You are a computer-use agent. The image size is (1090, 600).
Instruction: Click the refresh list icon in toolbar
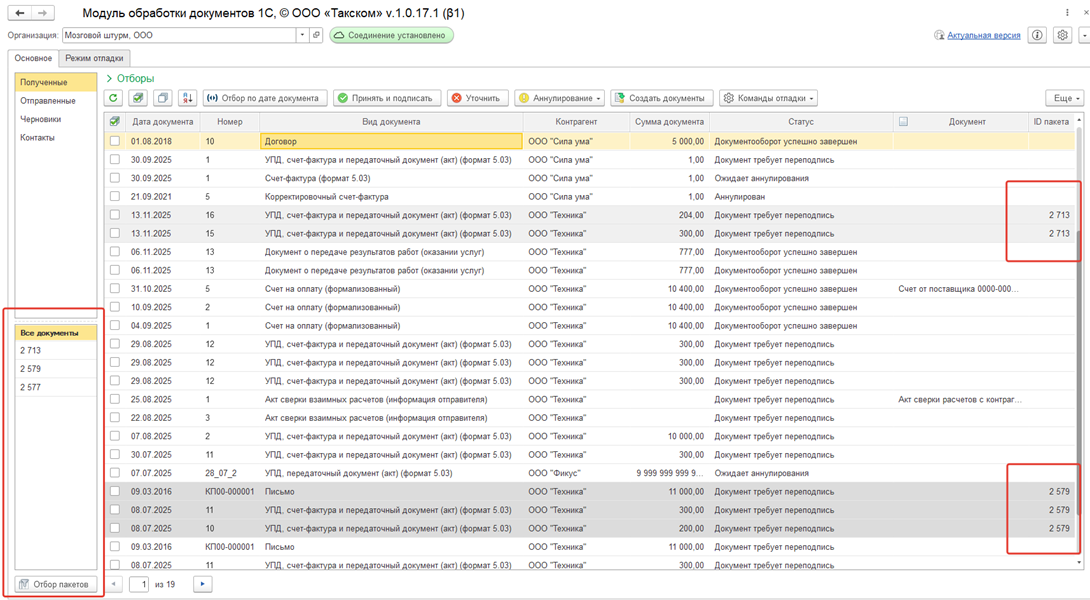pos(113,98)
